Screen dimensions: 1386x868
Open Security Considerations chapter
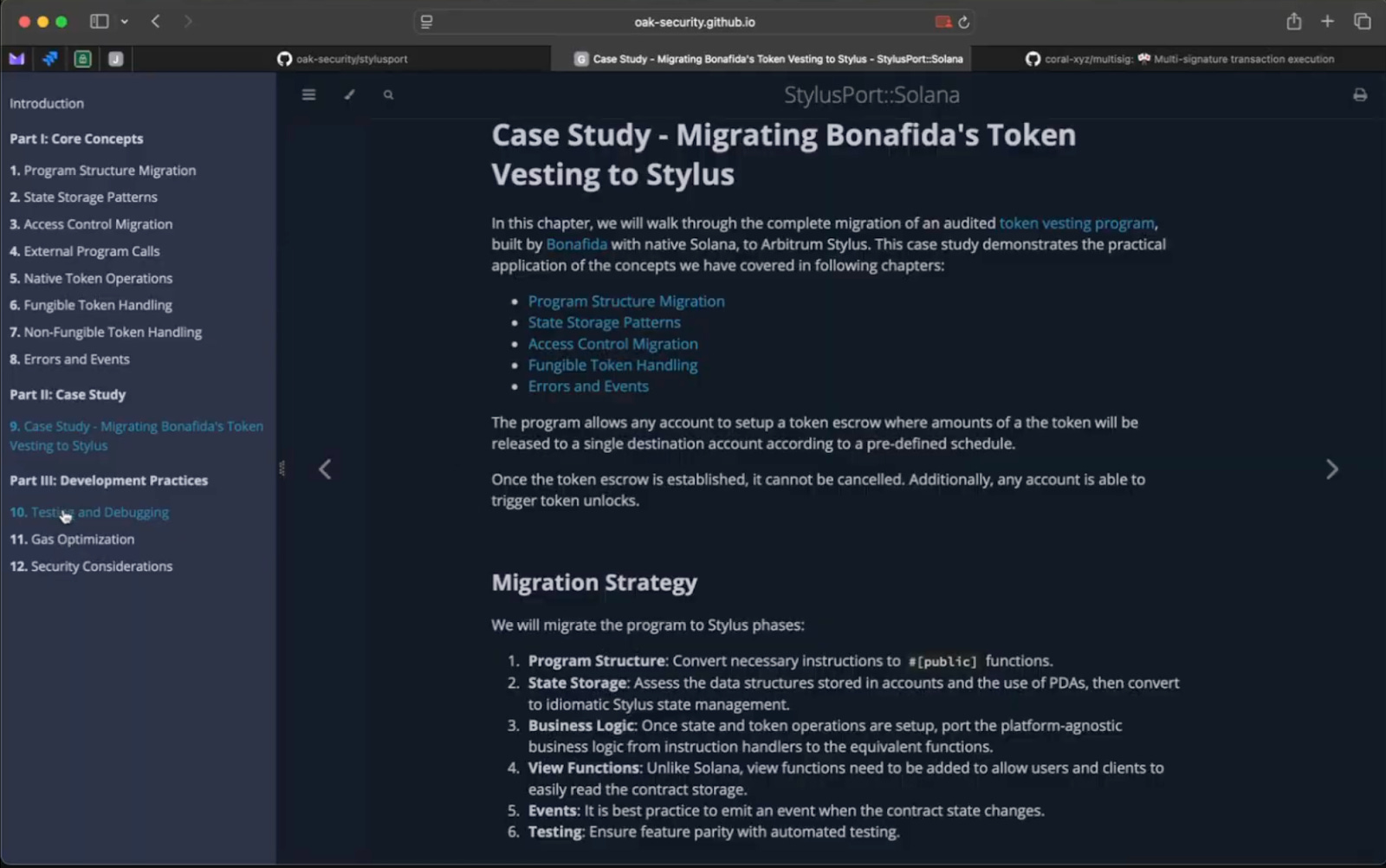[x=91, y=566]
